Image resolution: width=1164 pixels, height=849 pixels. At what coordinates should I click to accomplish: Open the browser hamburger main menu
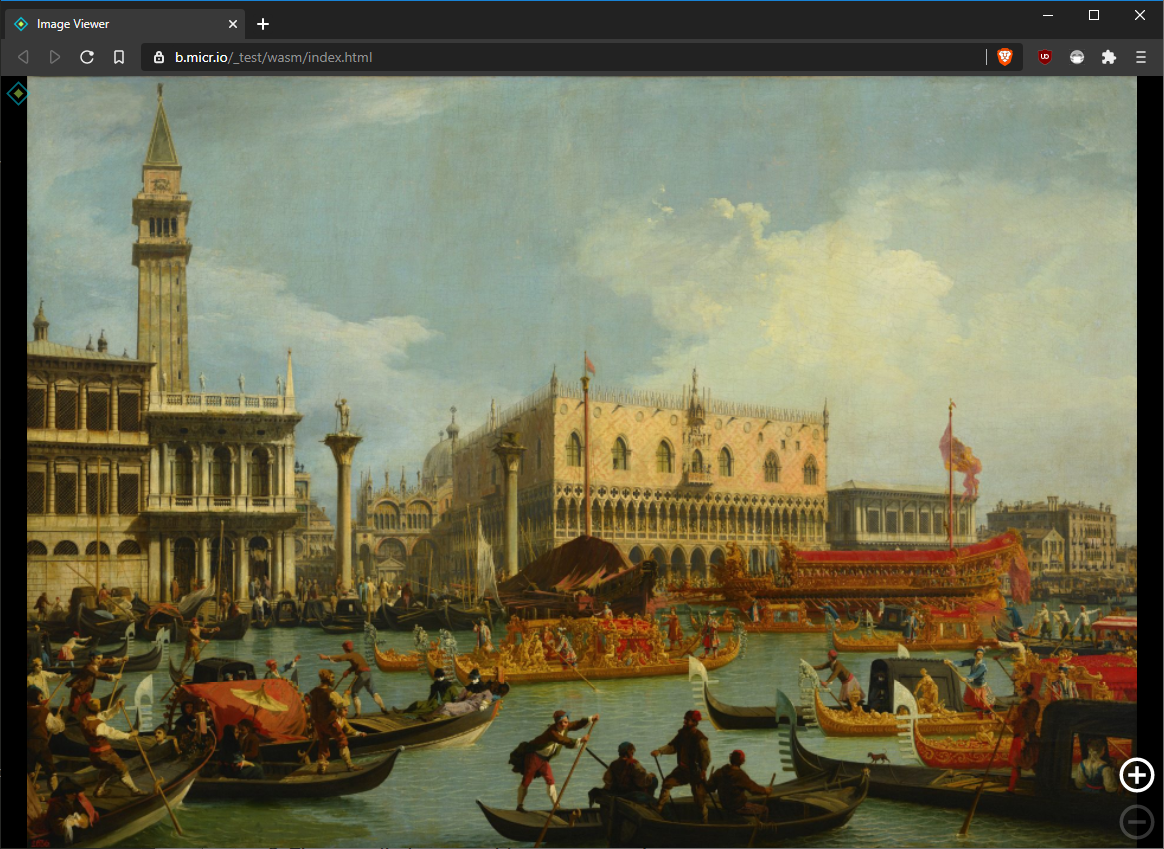1141,57
